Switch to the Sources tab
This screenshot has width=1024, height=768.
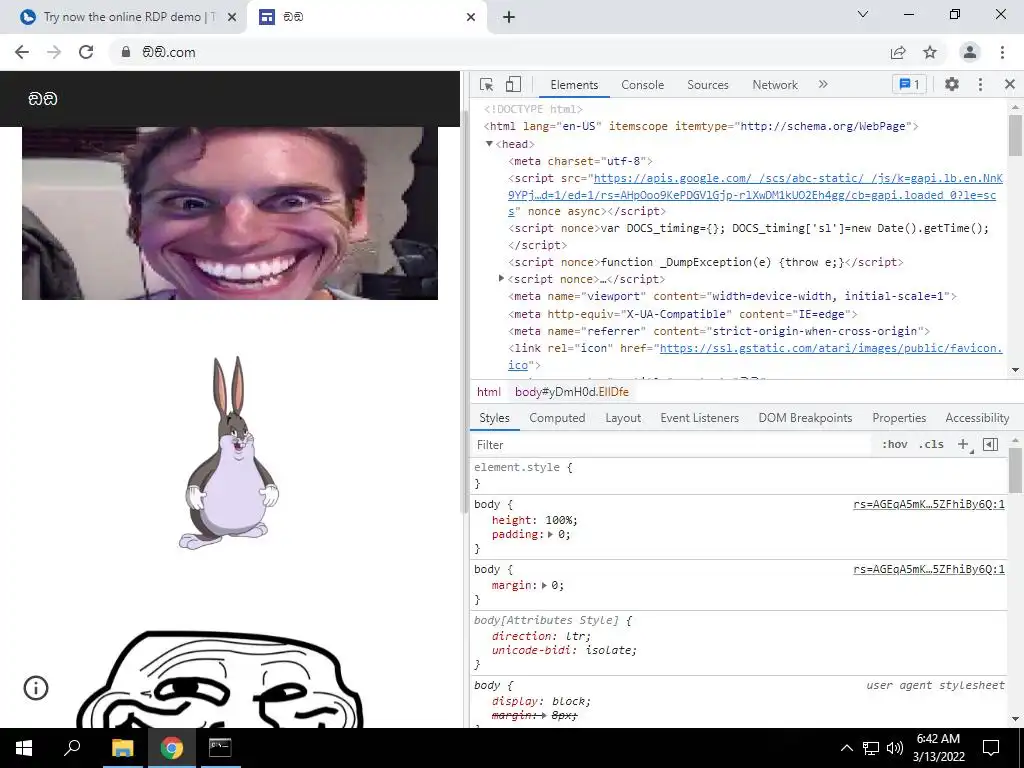click(708, 85)
